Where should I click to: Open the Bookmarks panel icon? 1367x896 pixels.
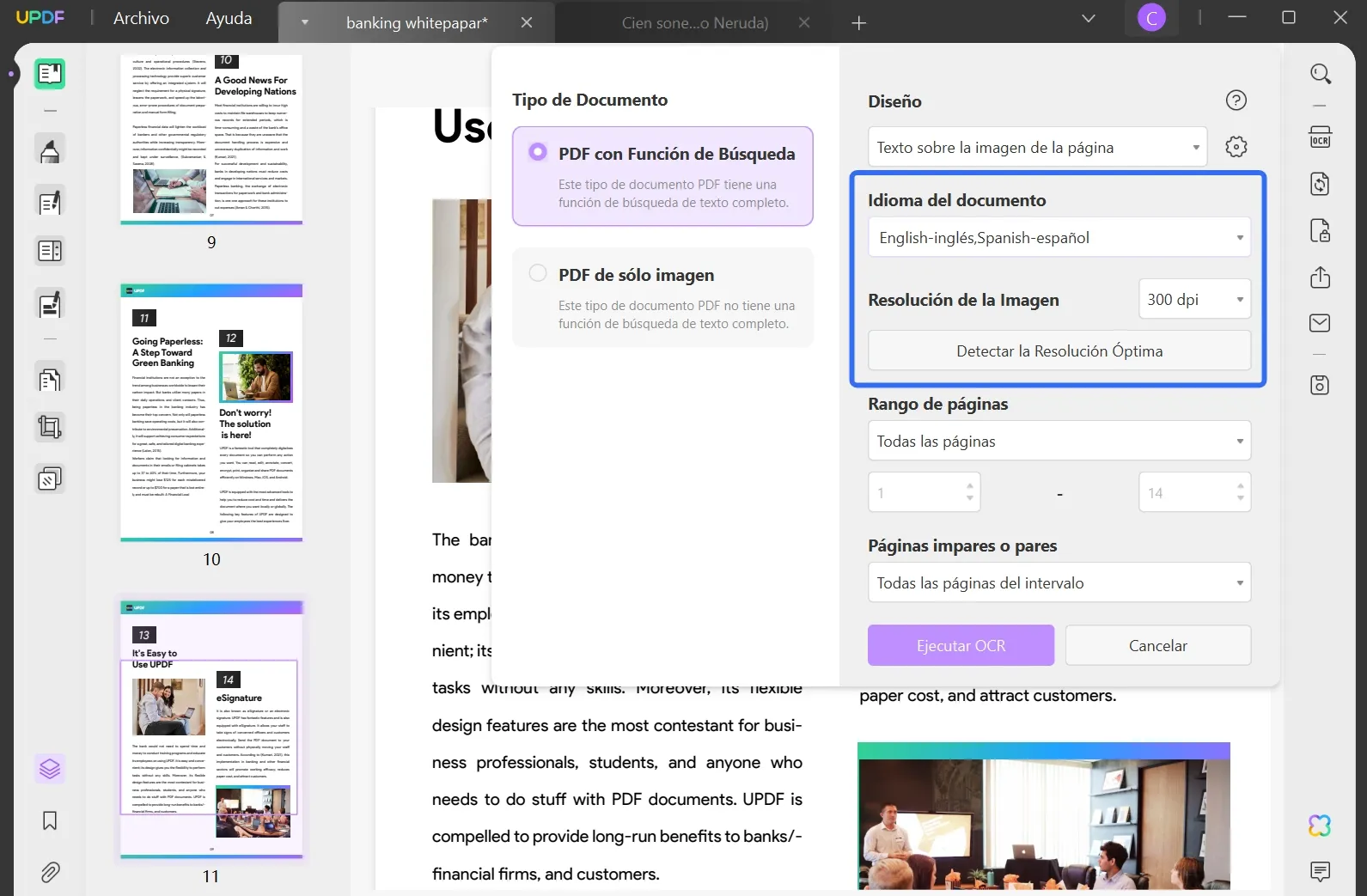(50, 821)
